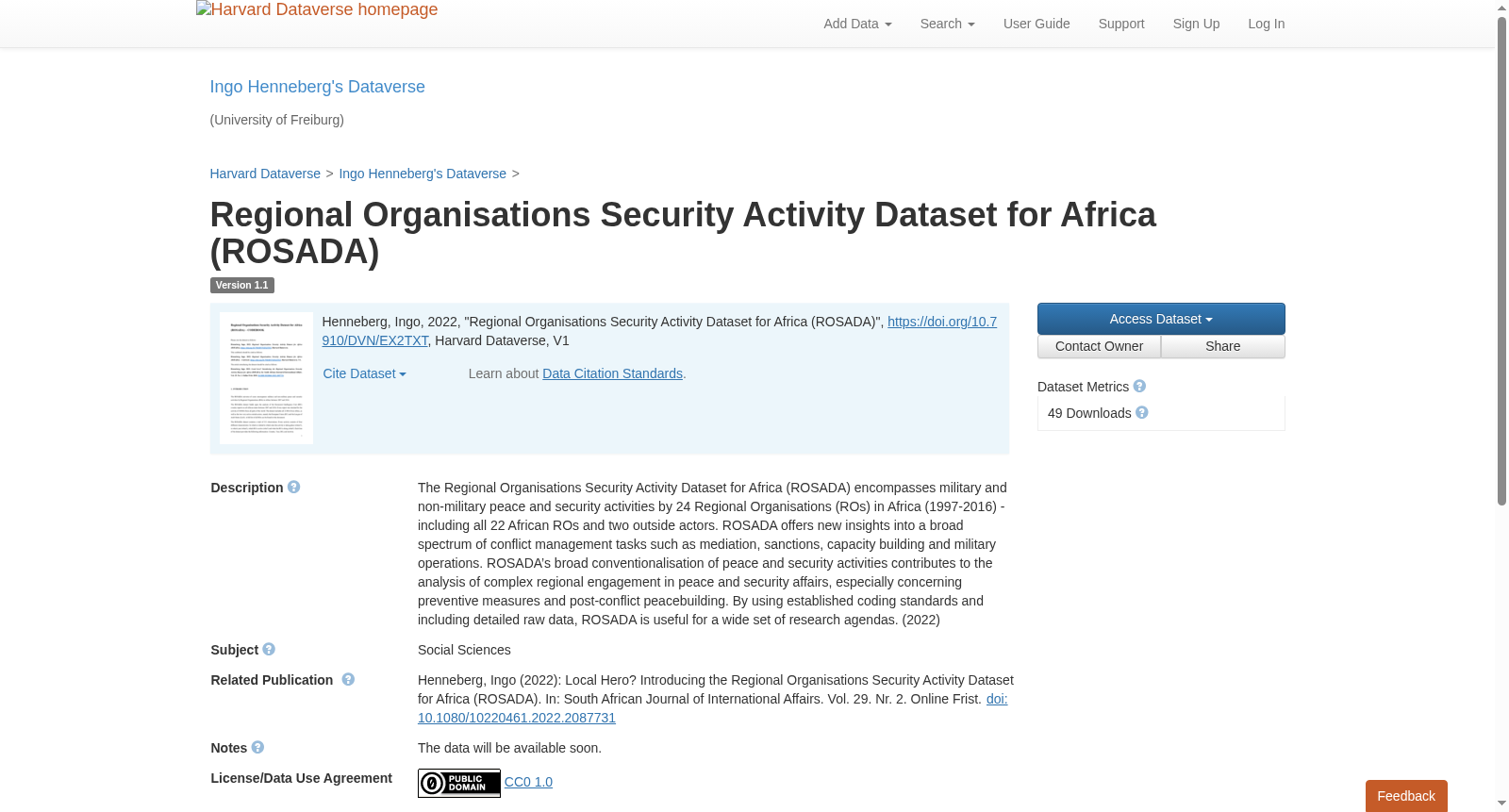Open the CC0 1.0 license link

coord(528,782)
